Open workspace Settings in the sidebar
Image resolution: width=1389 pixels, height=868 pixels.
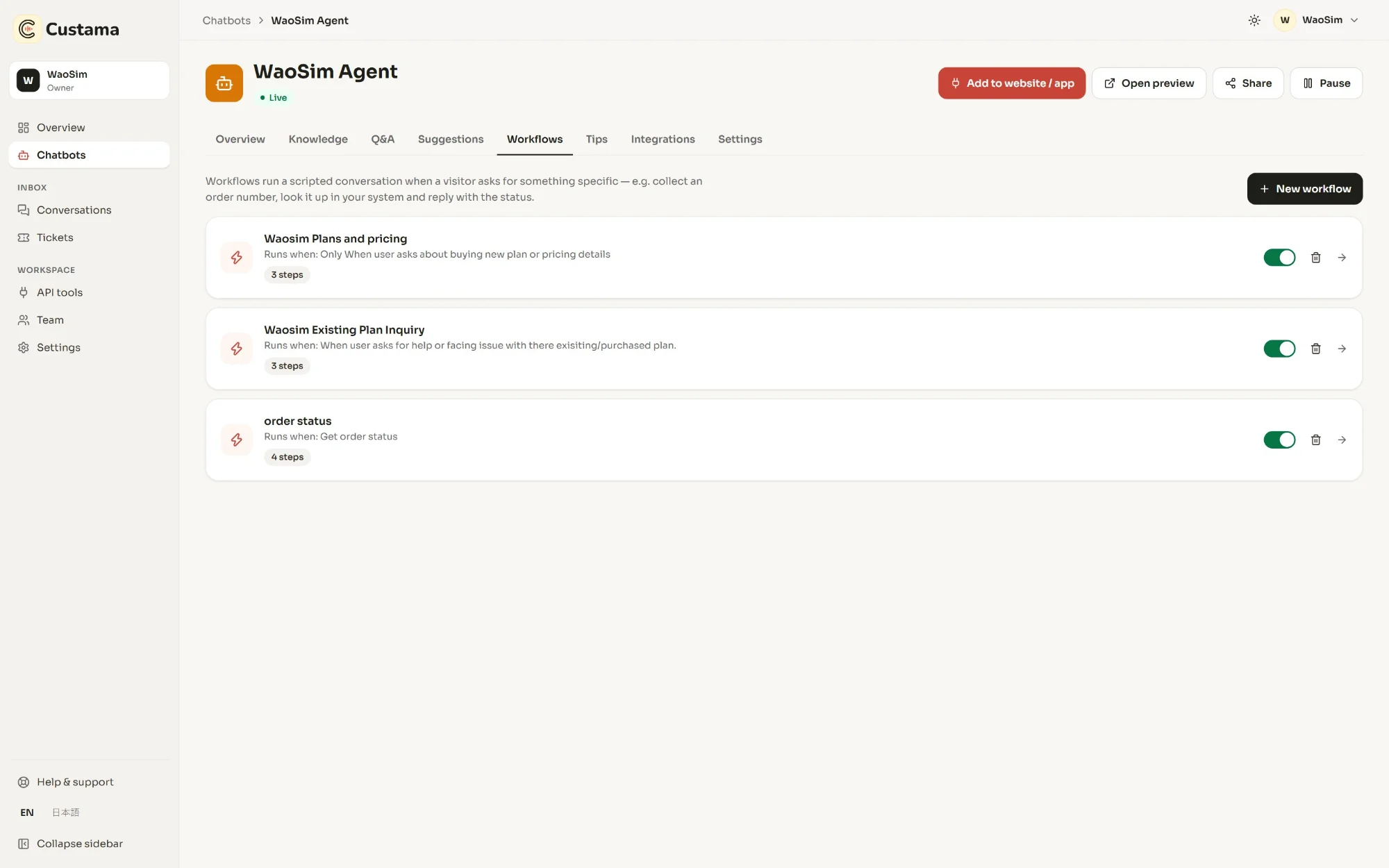pyautogui.click(x=90, y=347)
